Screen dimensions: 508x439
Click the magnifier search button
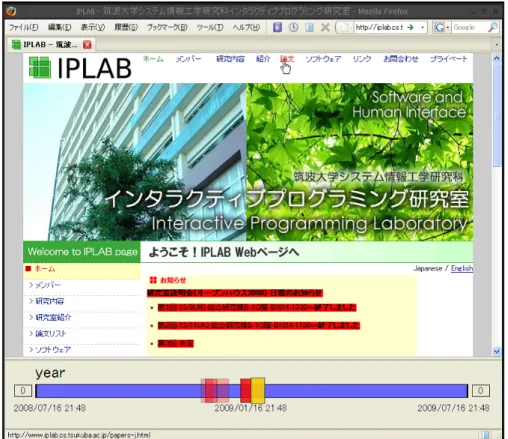coord(493,27)
